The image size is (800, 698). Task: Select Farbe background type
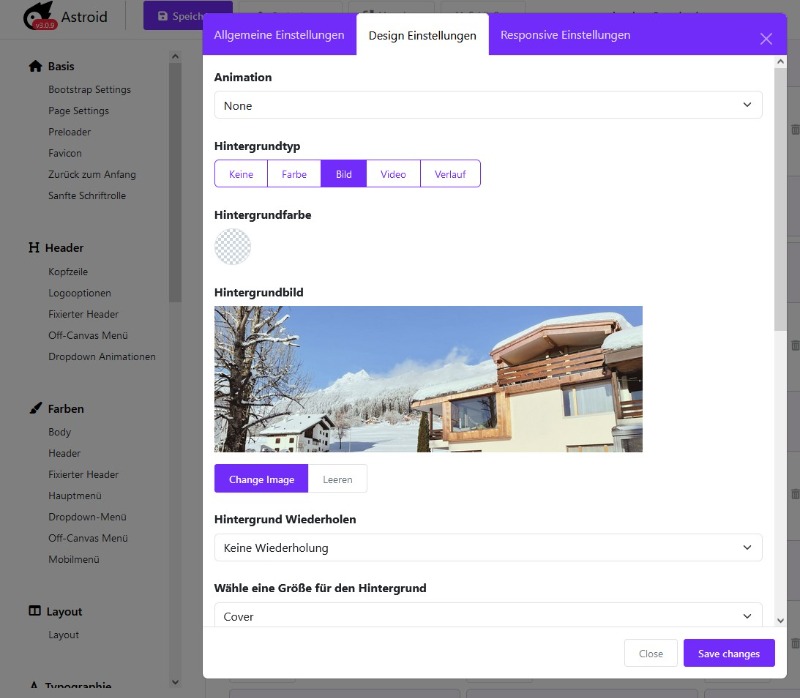(294, 174)
